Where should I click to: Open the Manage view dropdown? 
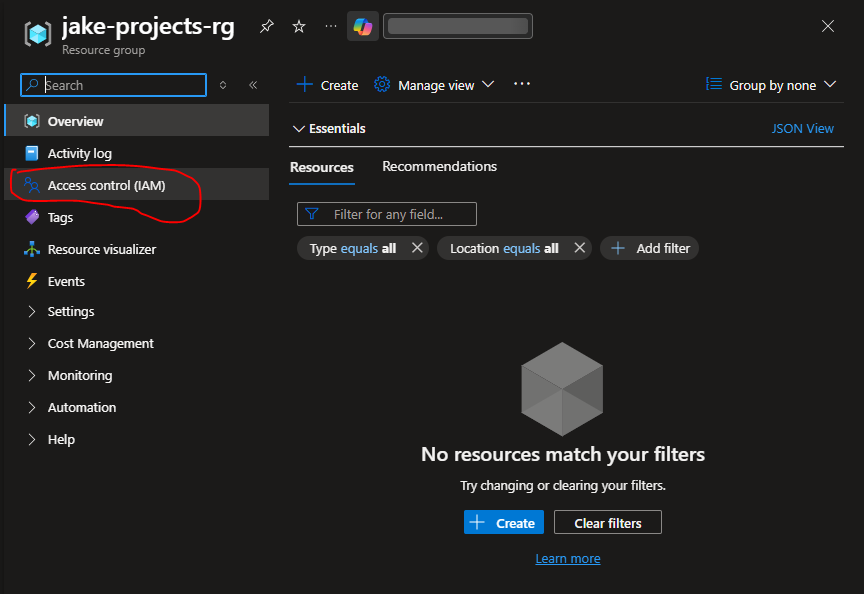tap(434, 85)
